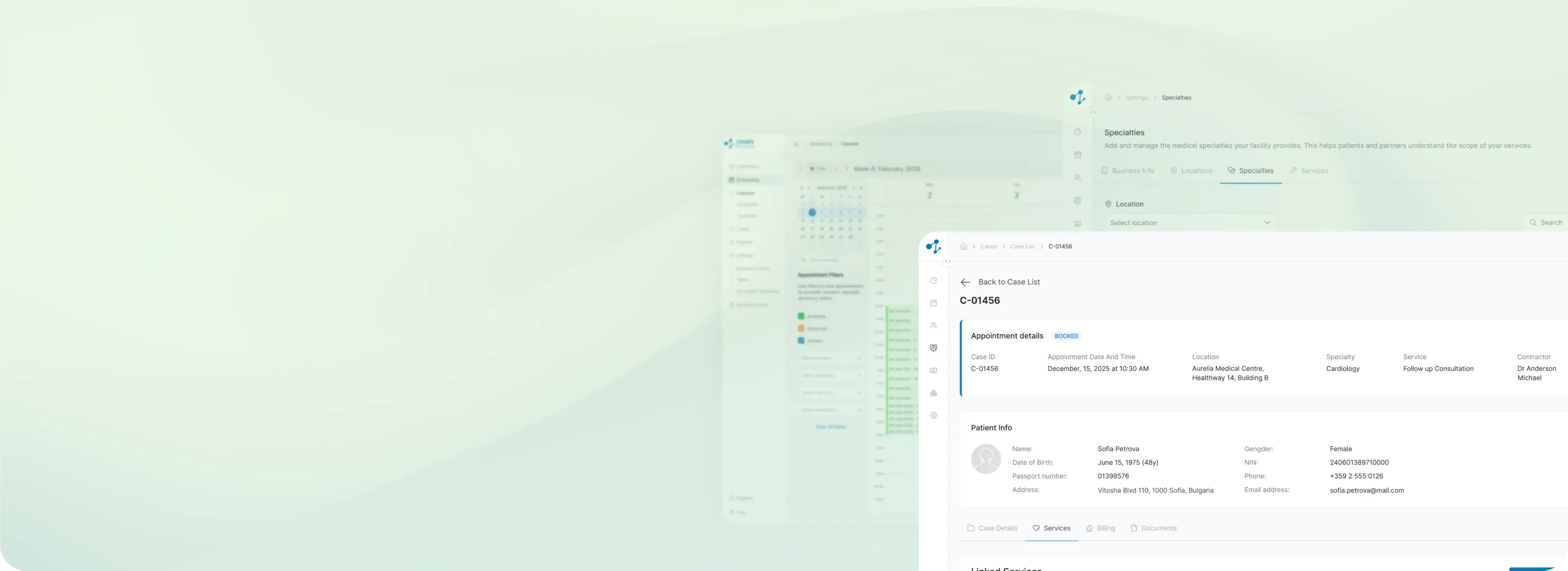Open the Business Info settings tab

click(1127, 171)
